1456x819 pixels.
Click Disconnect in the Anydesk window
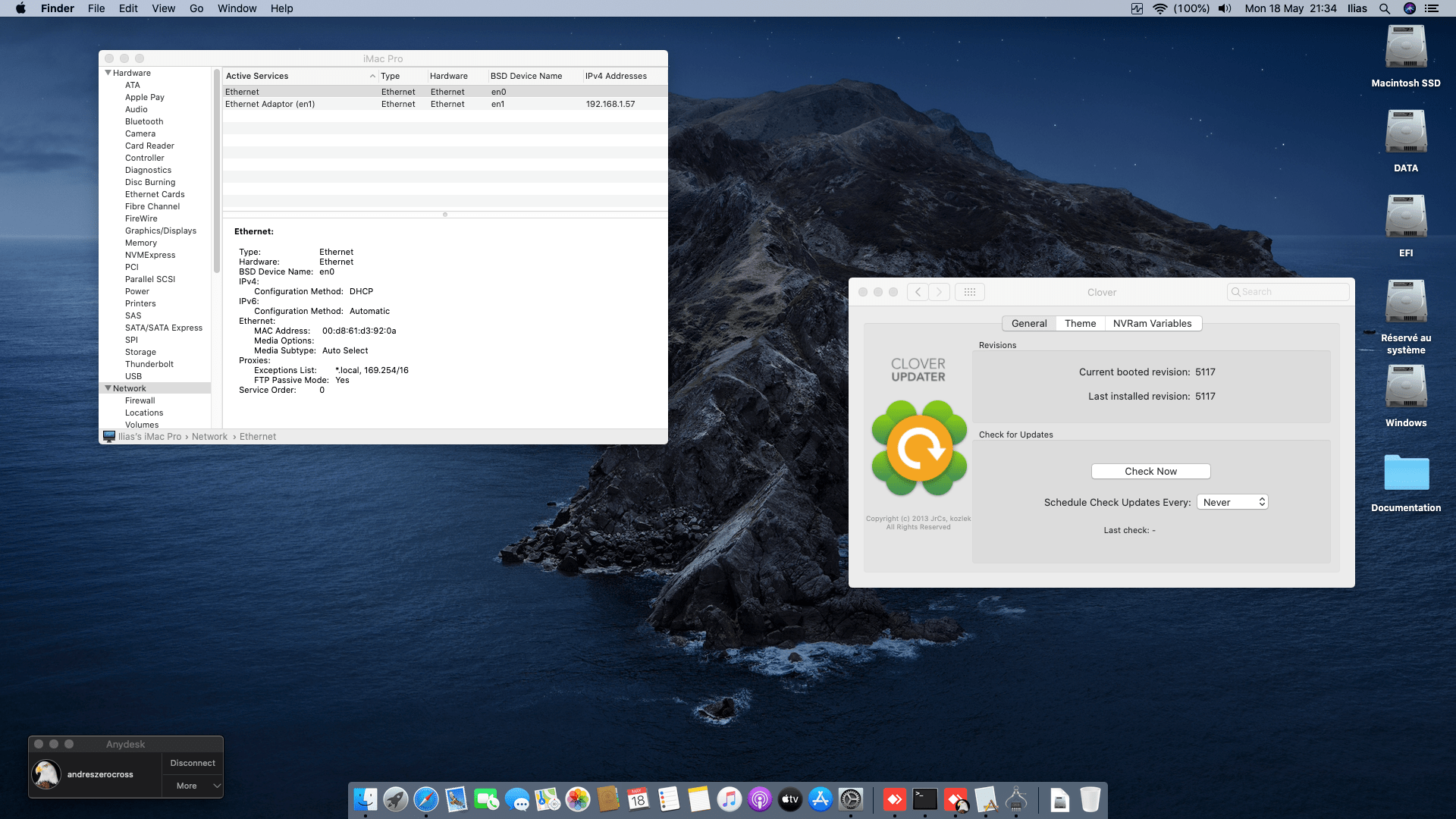[193, 763]
